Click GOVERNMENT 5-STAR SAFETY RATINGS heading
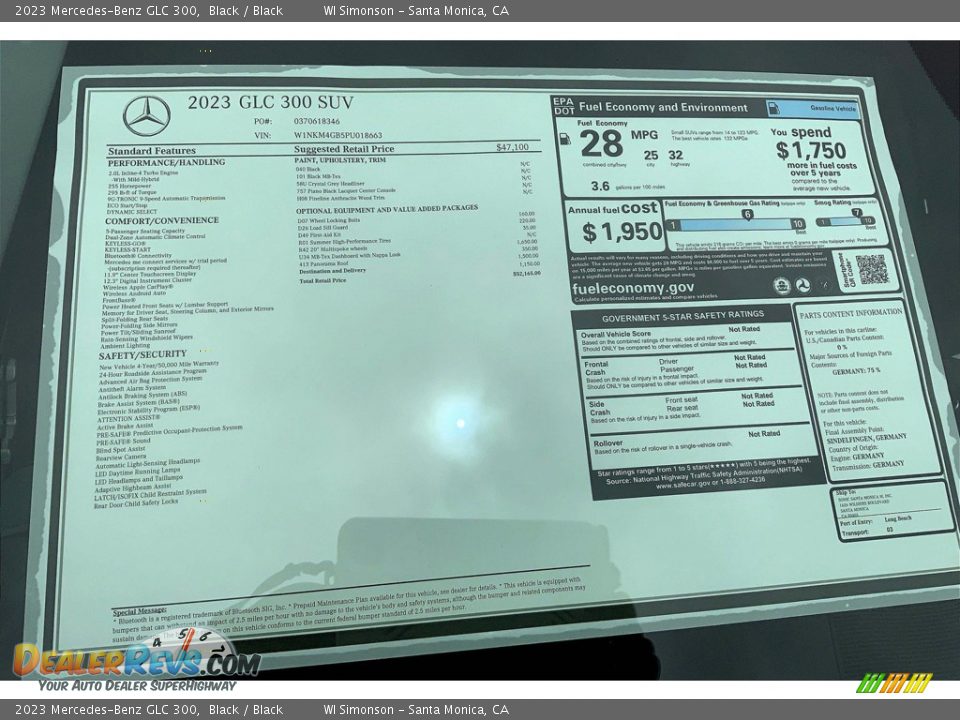The width and height of the screenshot is (960, 720). point(683,317)
